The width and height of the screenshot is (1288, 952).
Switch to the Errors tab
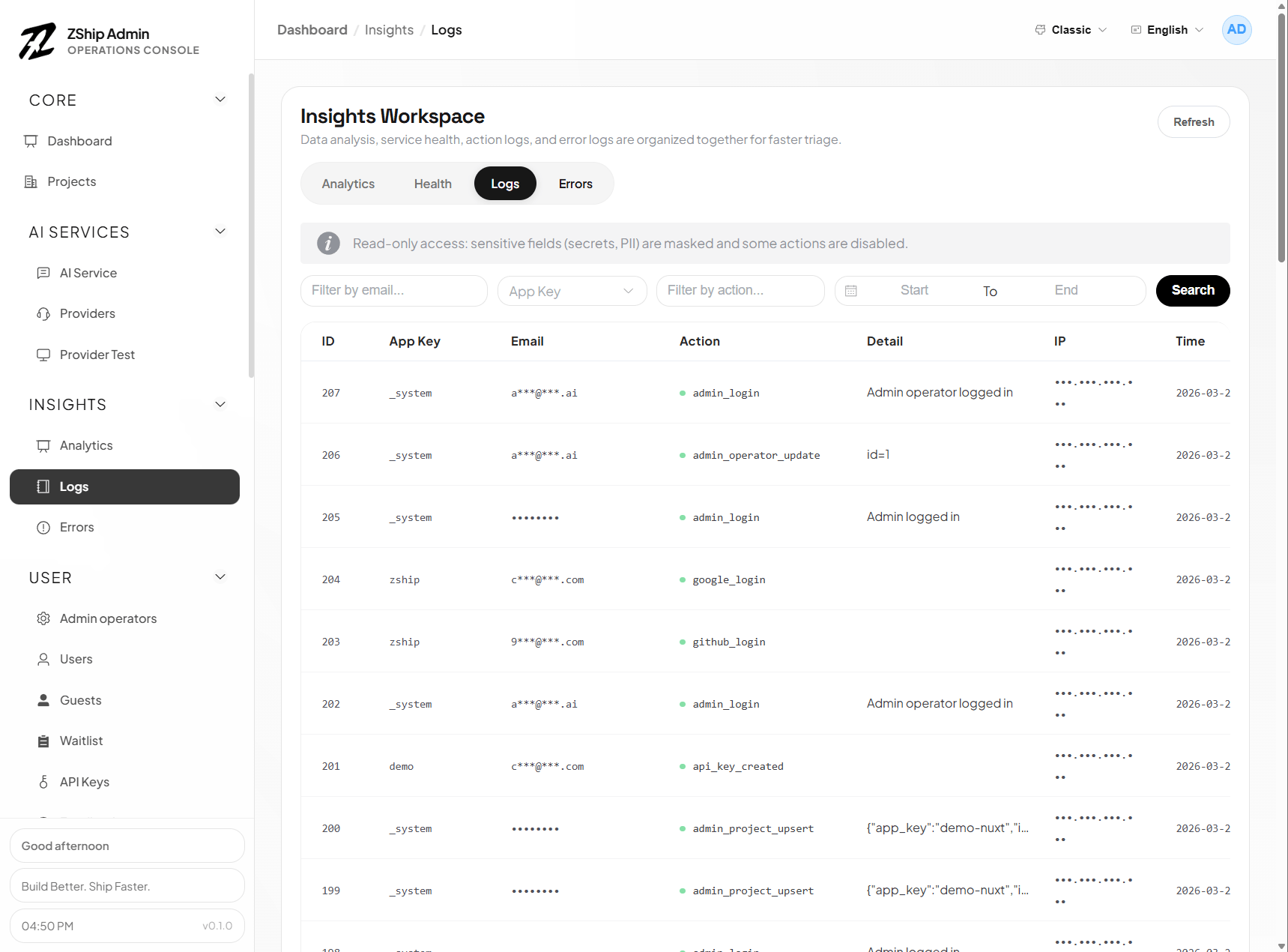pyautogui.click(x=575, y=184)
